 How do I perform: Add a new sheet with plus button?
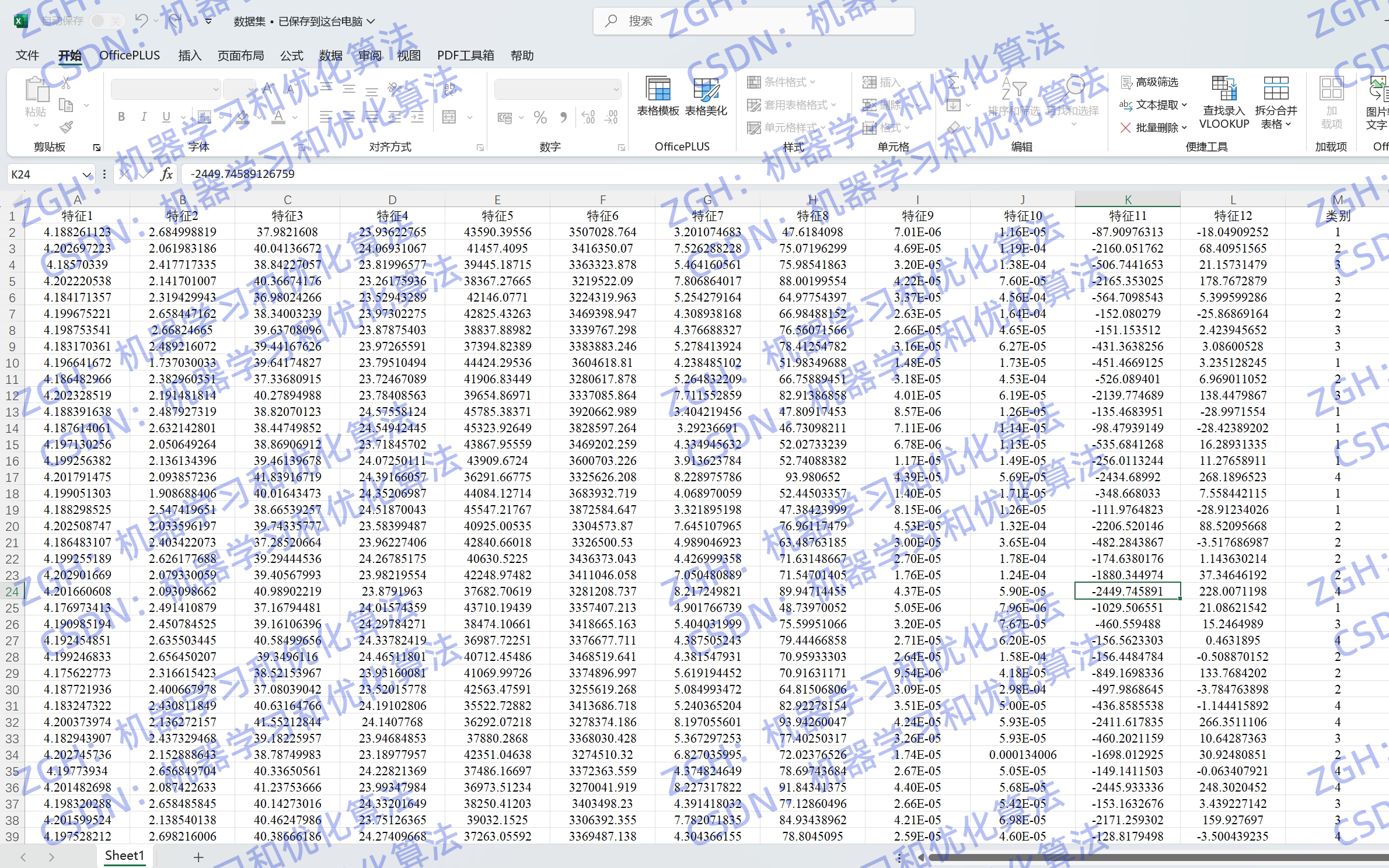click(x=198, y=856)
